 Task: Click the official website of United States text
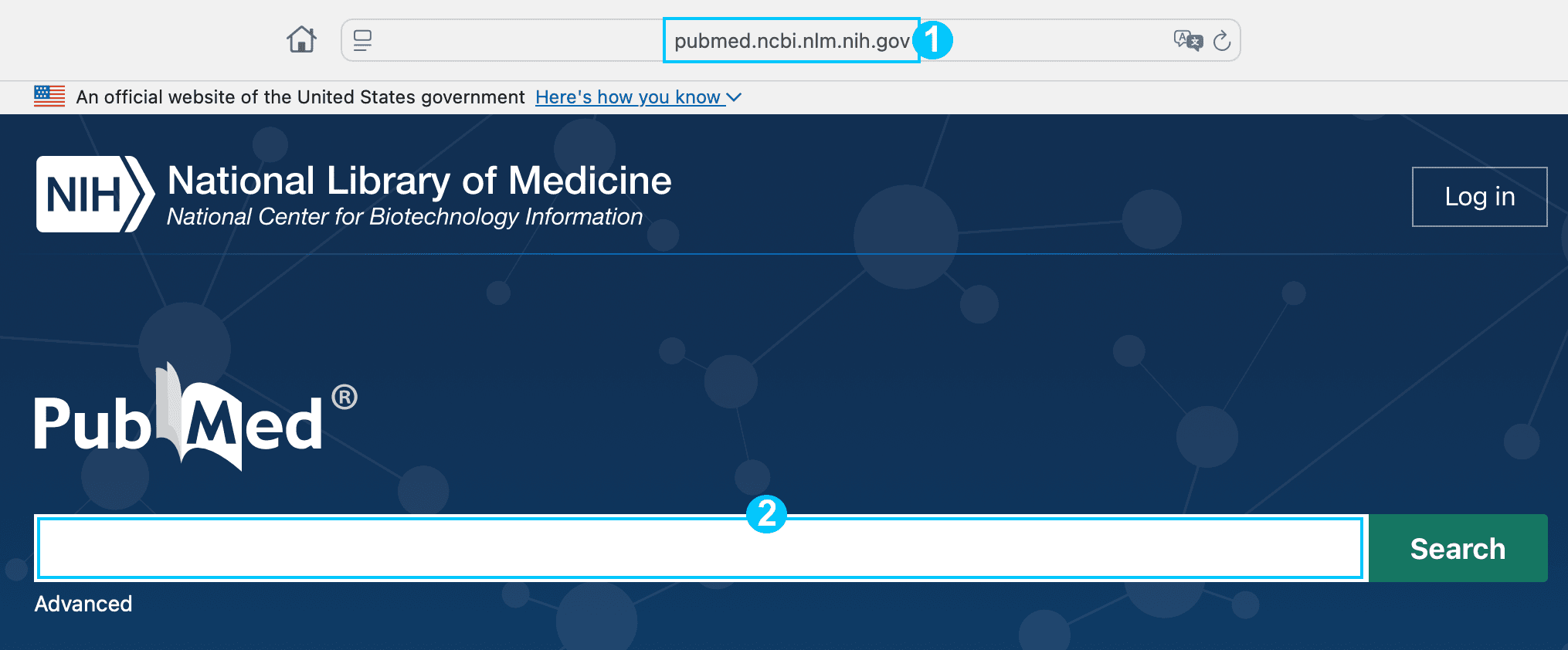[x=300, y=97]
